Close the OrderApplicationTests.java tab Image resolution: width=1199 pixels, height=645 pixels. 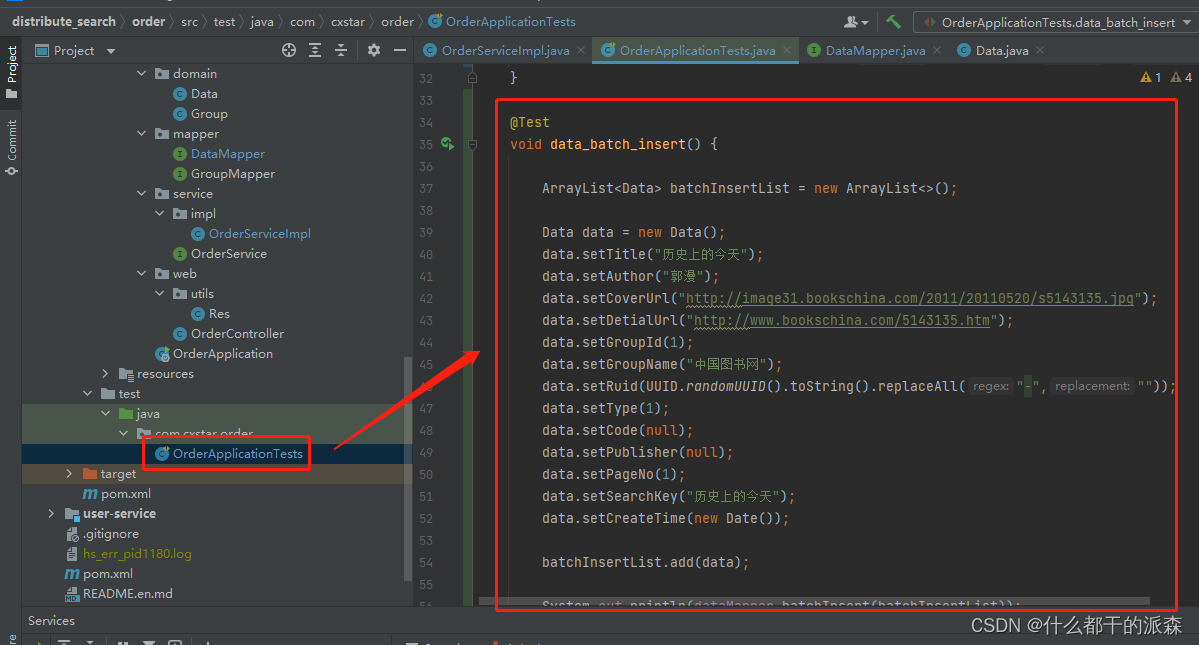tap(787, 50)
